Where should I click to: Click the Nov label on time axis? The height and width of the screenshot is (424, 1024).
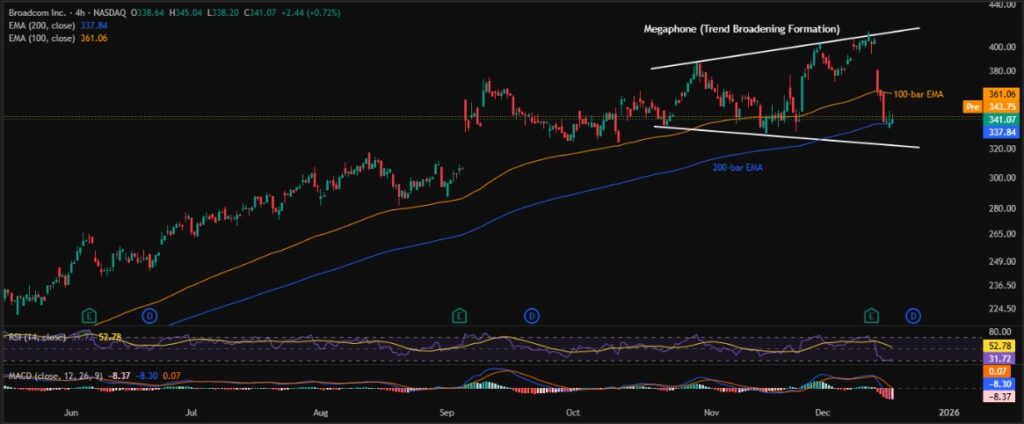point(712,412)
